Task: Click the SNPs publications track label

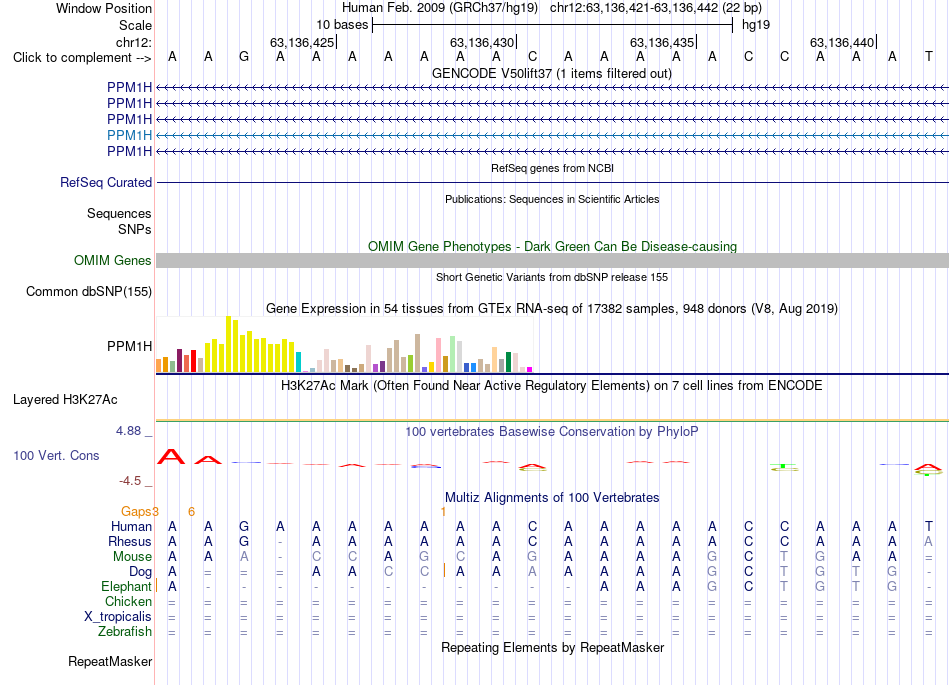Action: click(x=135, y=230)
